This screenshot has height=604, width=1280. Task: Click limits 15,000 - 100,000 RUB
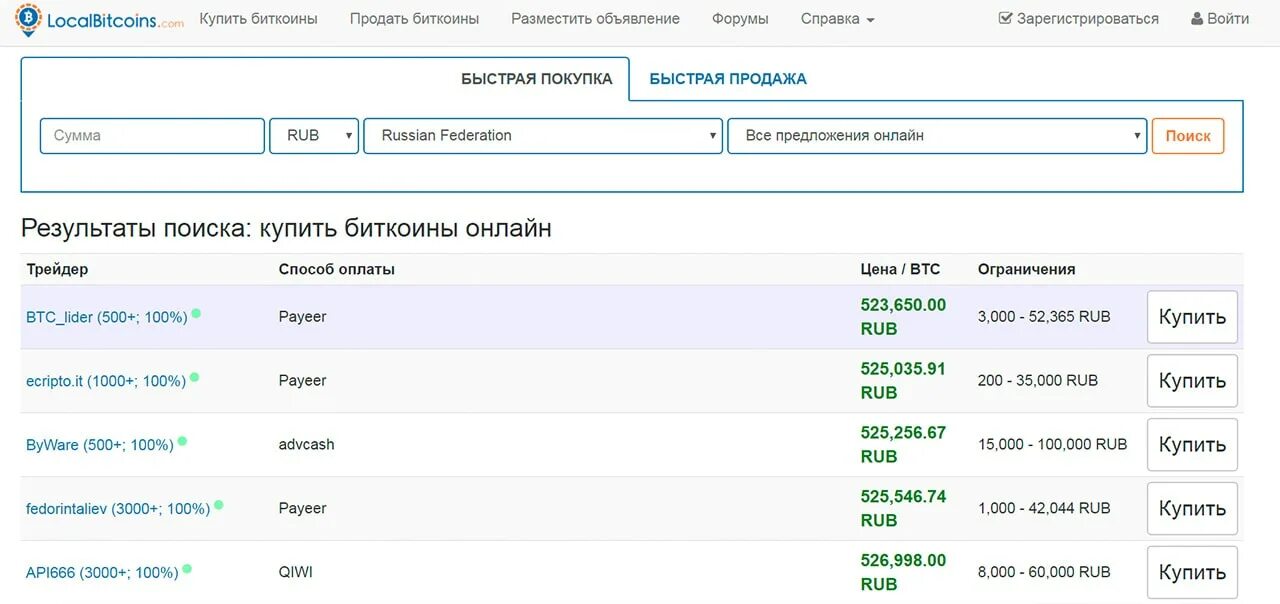pos(1052,445)
